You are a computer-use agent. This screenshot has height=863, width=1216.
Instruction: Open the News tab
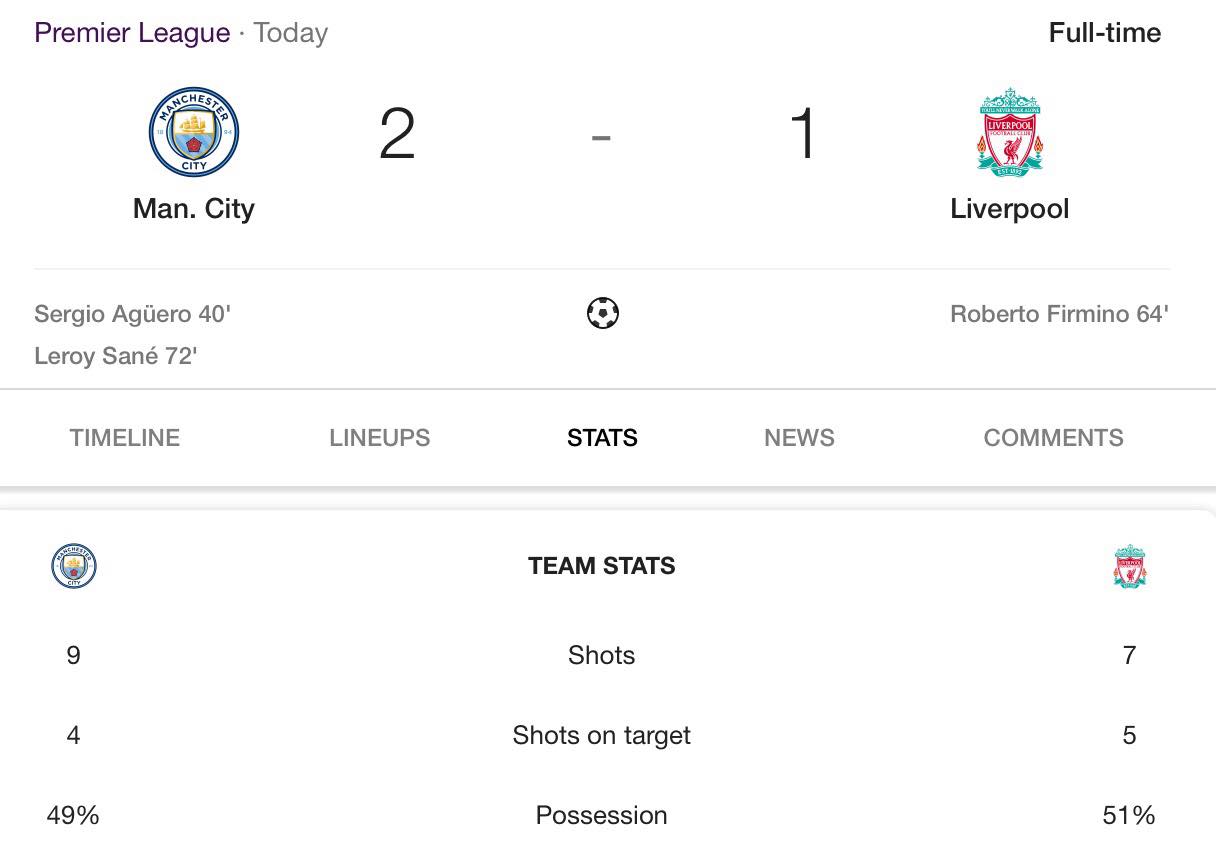pos(799,438)
